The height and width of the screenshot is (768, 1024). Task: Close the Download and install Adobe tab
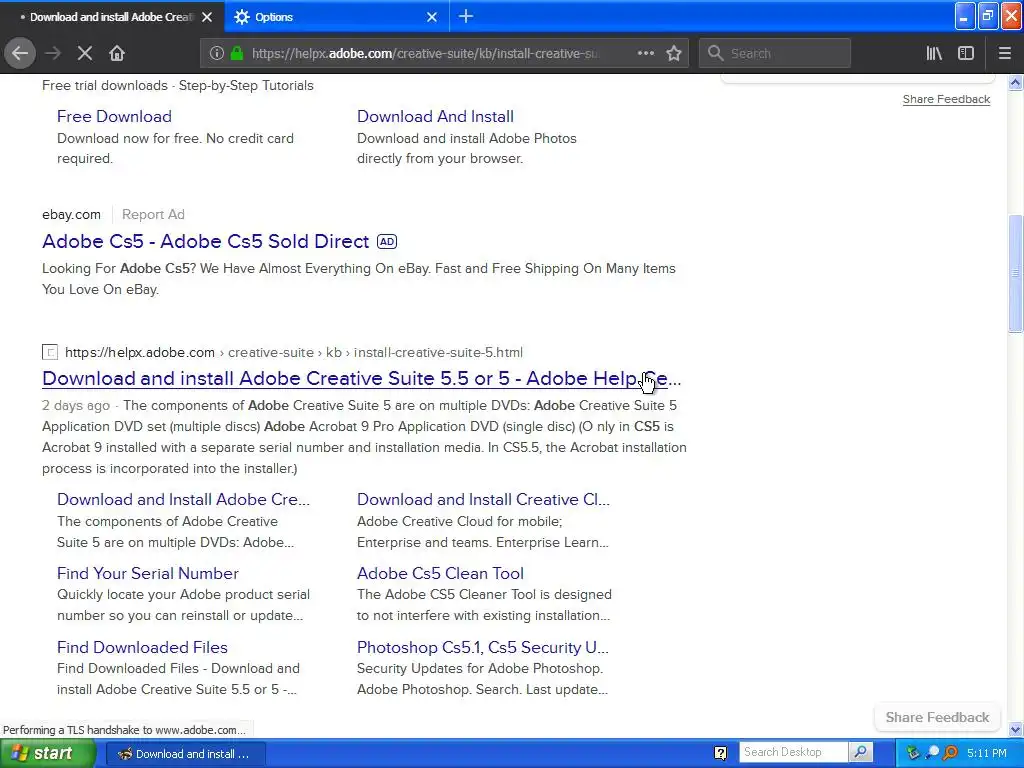tap(207, 17)
